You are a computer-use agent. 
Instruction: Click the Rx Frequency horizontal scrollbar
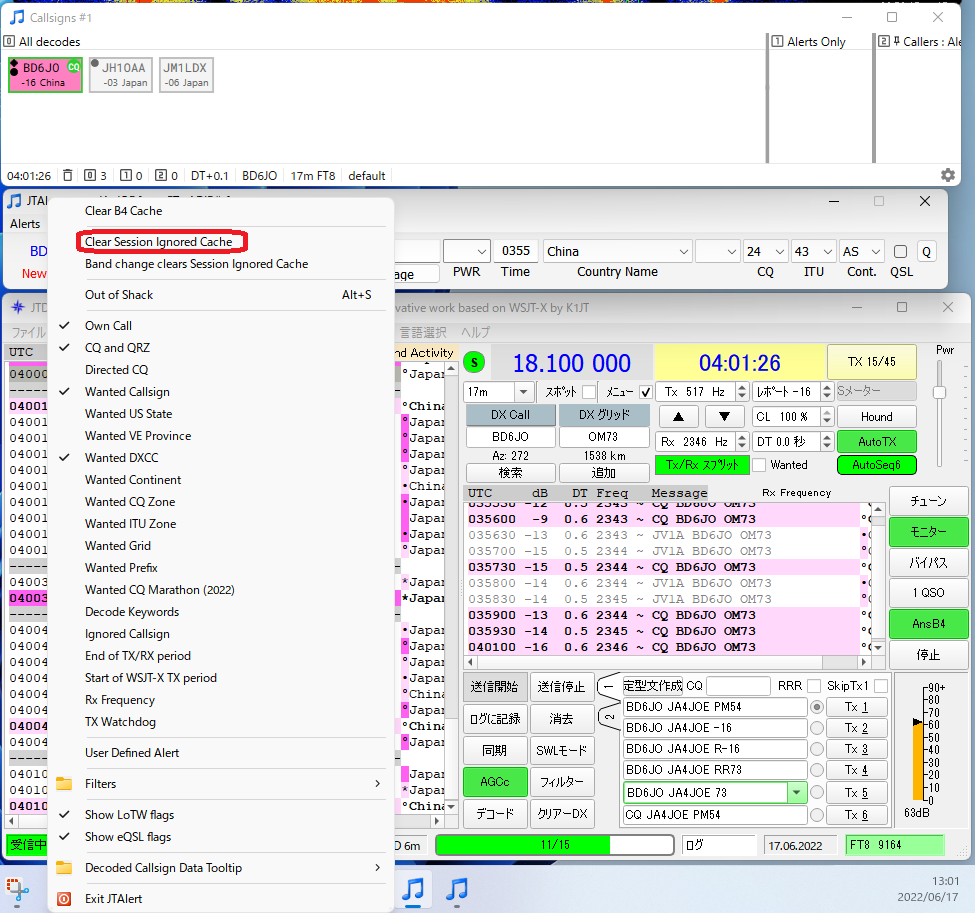[x=668, y=662]
